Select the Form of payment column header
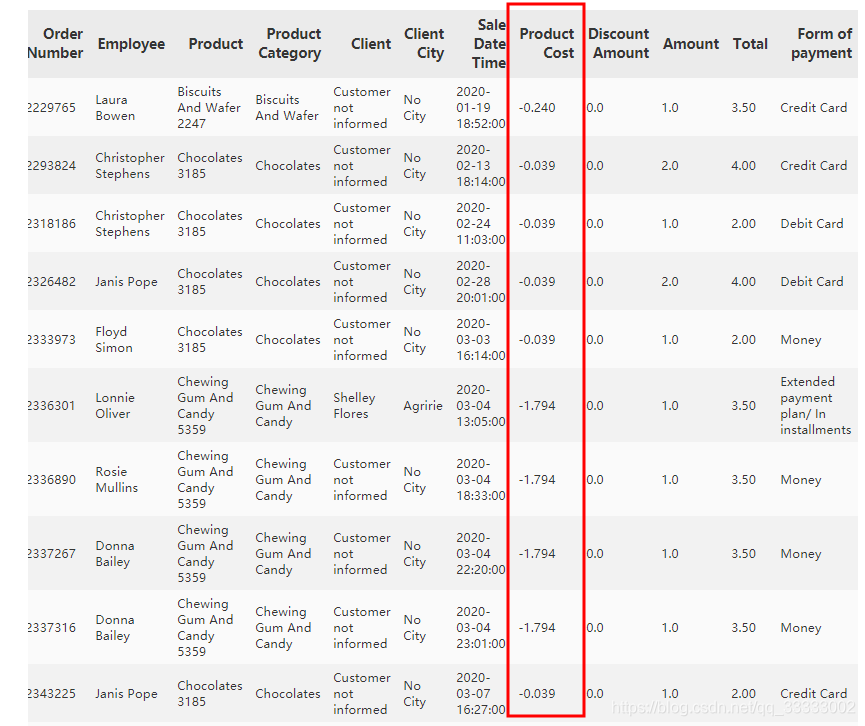The width and height of the screenshot is (865, 726). point(821,44)
